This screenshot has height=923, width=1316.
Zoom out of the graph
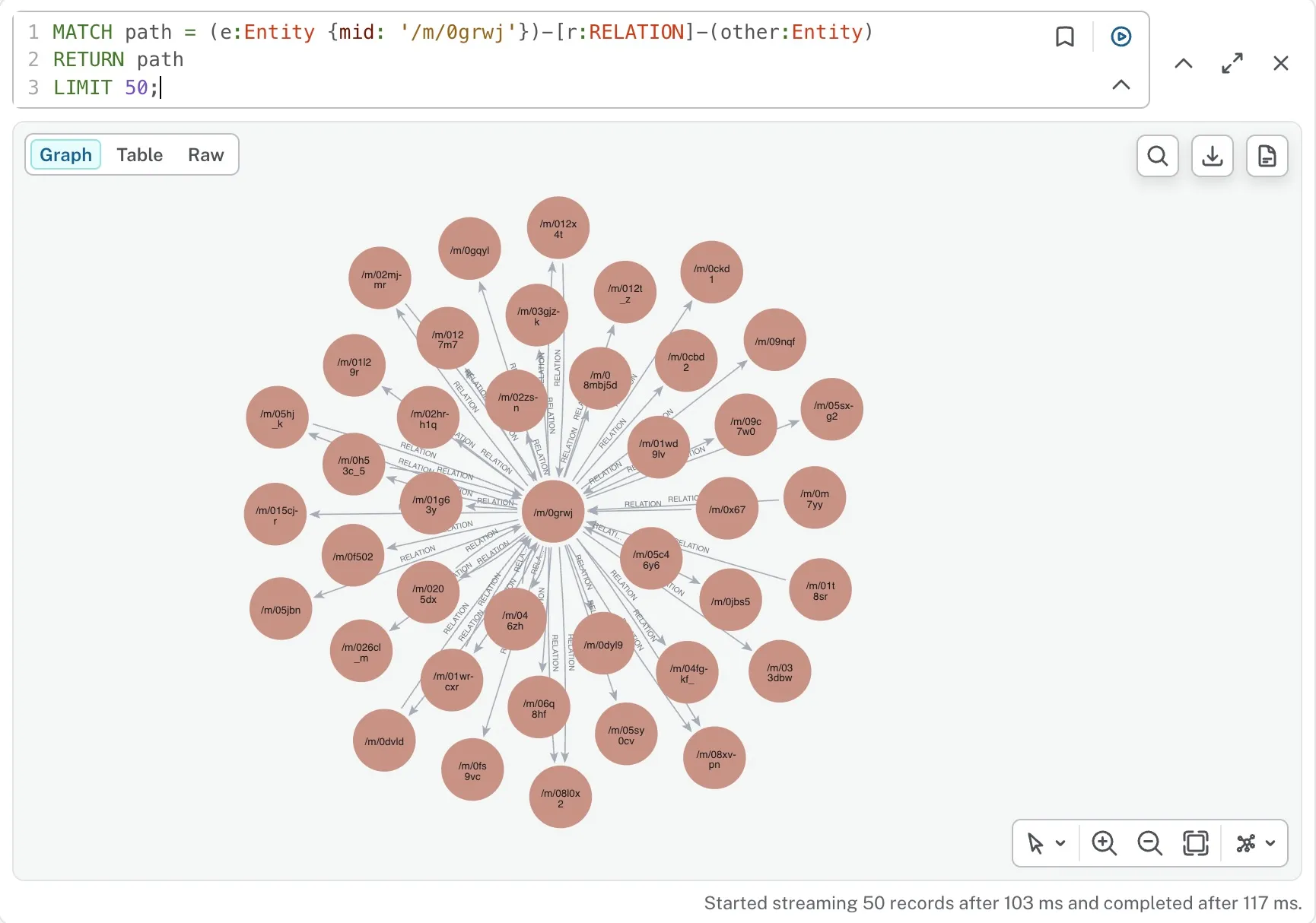coord(1149,843)
